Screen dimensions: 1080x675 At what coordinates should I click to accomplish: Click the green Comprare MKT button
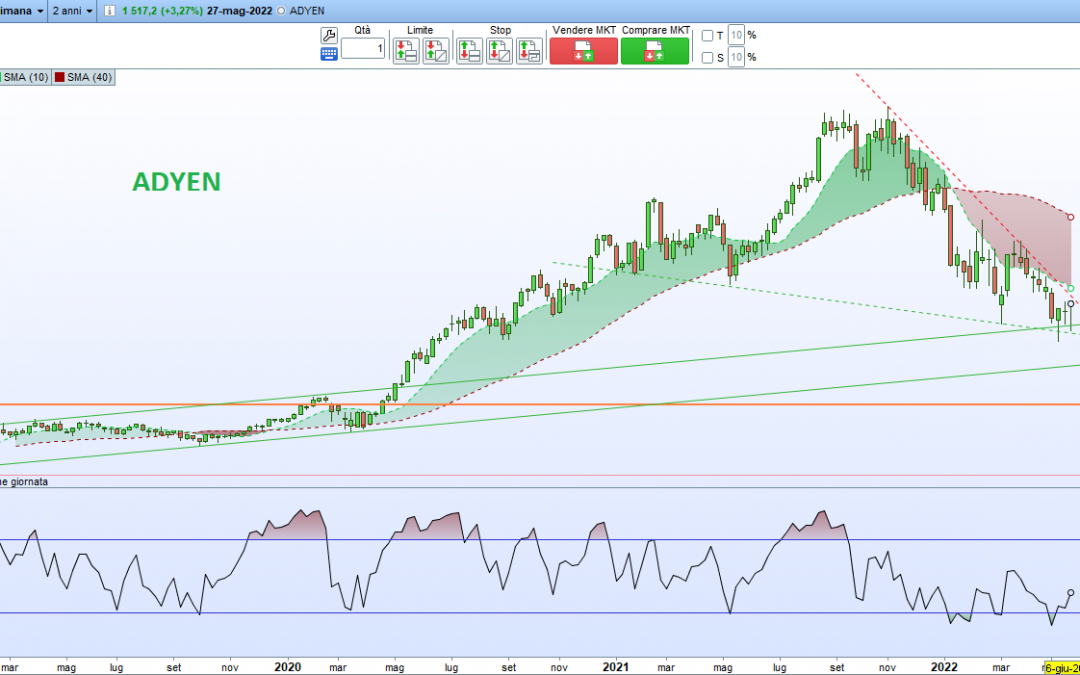point(655,52)
